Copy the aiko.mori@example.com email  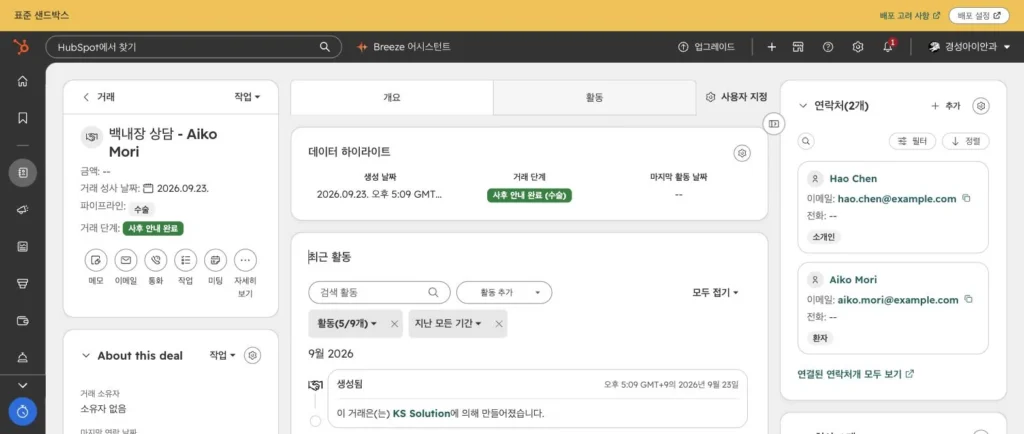point(968,300)
